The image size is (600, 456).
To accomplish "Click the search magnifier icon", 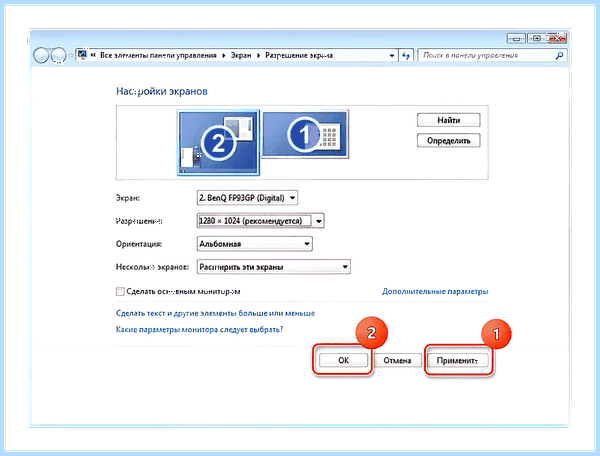I will [559, 55].
